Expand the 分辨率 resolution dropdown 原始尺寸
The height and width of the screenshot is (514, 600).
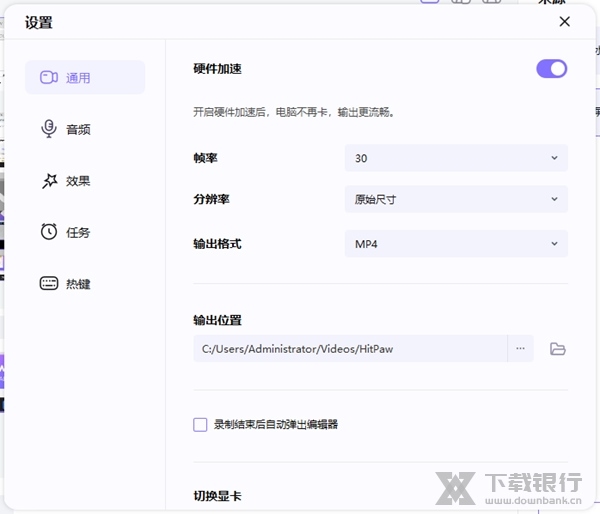456,199
